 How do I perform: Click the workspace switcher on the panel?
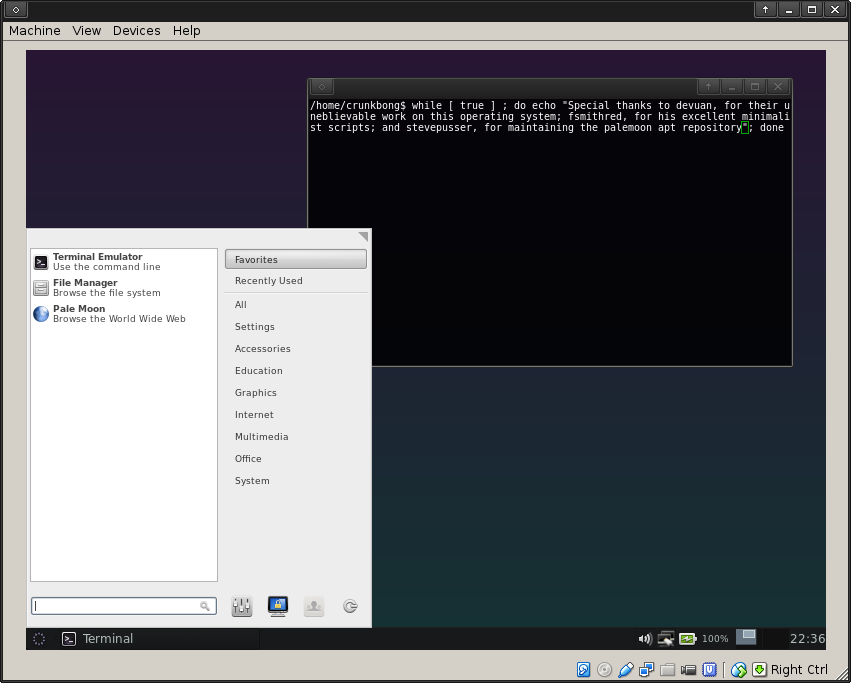pyautogui.click(x=746, y=637)
